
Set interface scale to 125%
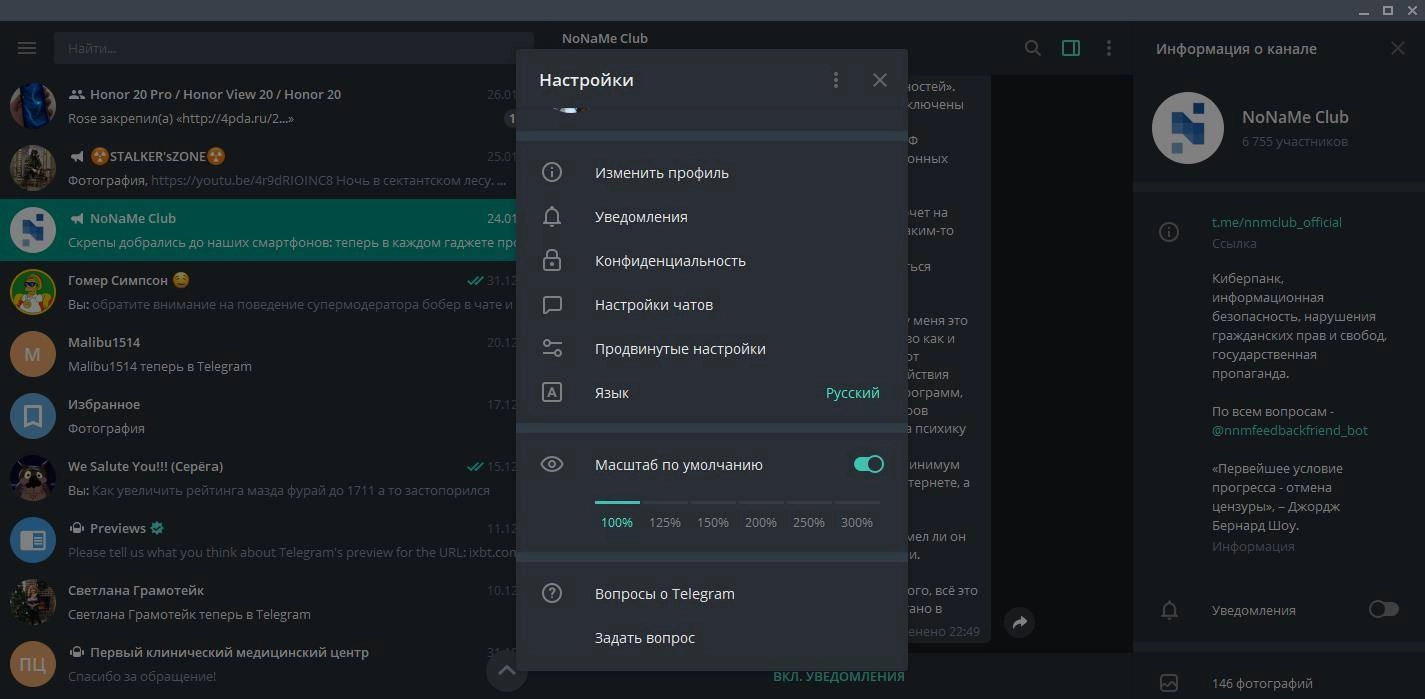point(665,522)
